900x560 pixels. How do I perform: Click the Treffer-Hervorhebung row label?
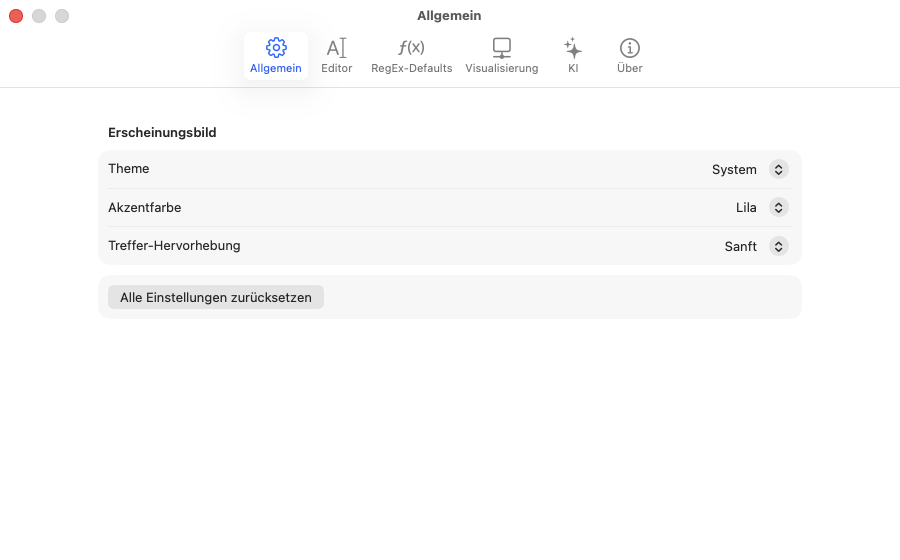tap(174, 246)
